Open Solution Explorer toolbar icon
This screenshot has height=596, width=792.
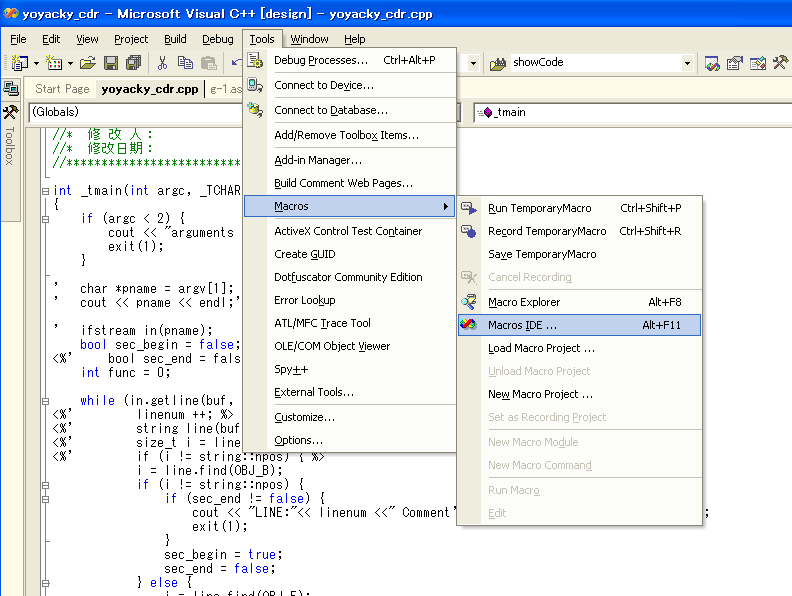tap(712, 63)
